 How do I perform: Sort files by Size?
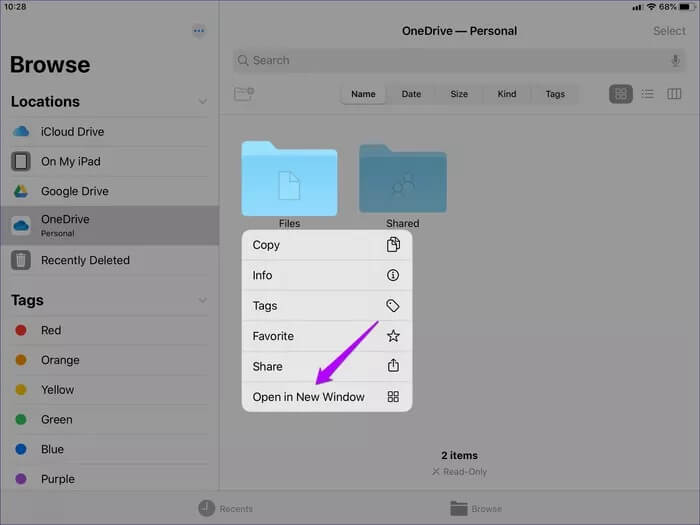click(x=459, y=94)
